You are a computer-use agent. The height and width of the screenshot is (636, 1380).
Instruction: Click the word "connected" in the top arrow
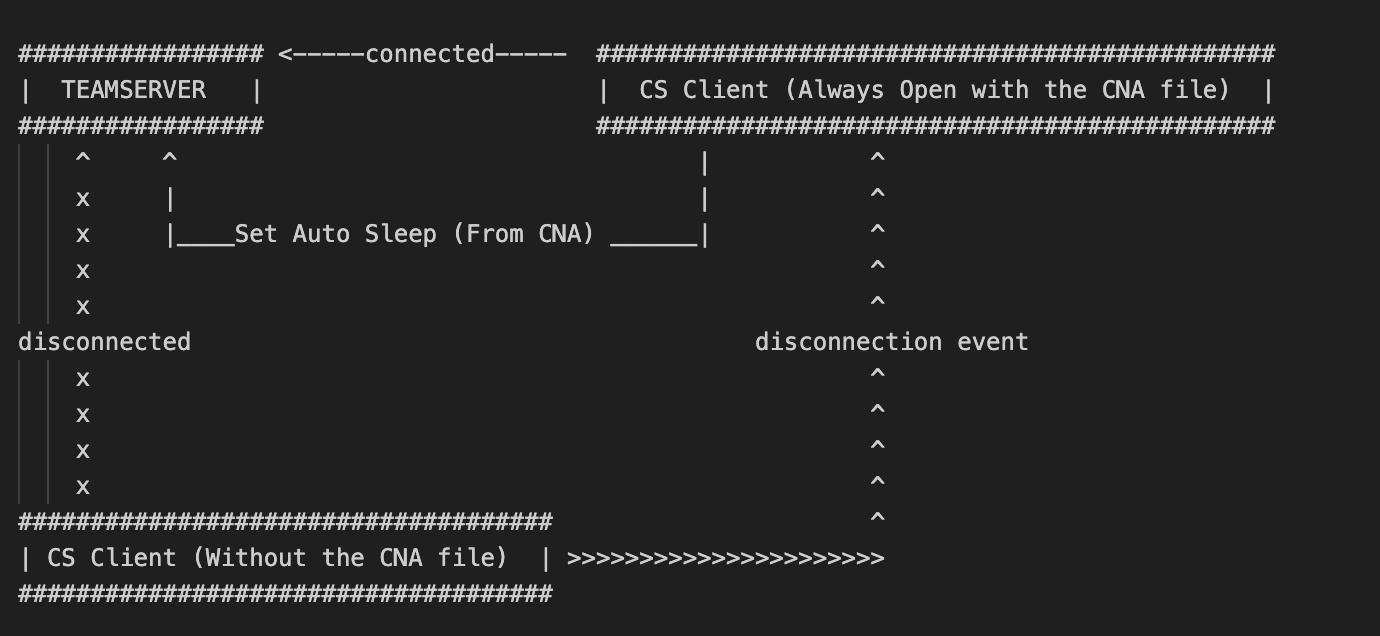click(x=429, y=54)
